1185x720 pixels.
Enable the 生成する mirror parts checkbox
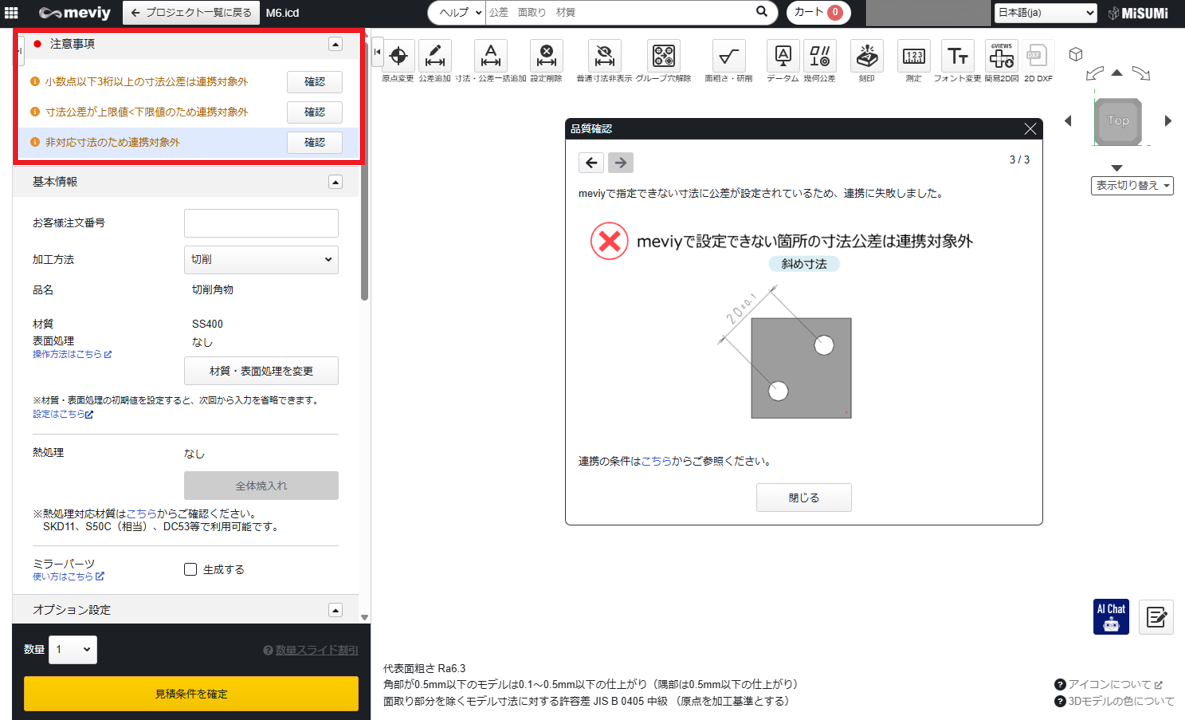tap(190, 570)
